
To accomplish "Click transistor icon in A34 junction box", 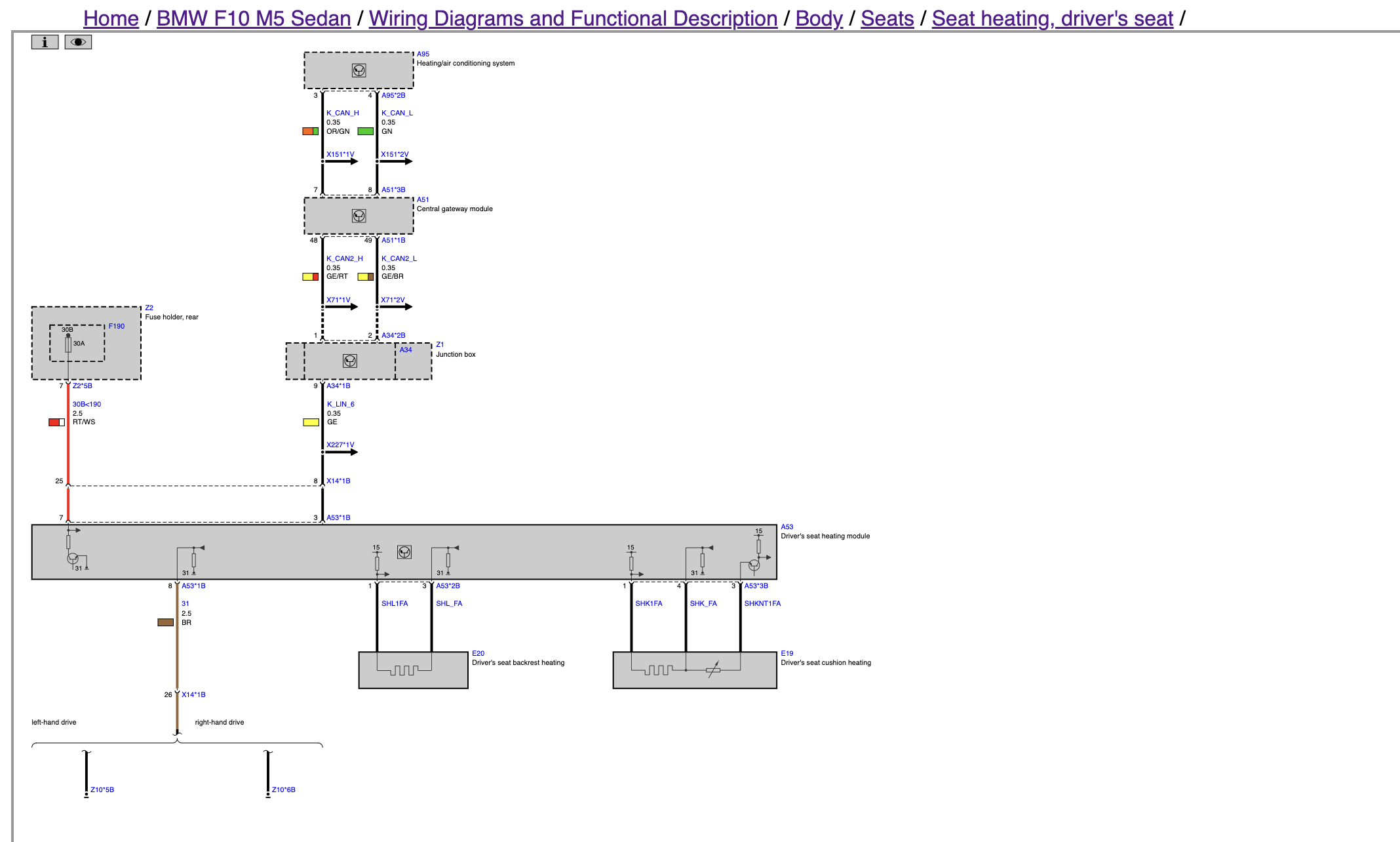I will coord(350,361).
